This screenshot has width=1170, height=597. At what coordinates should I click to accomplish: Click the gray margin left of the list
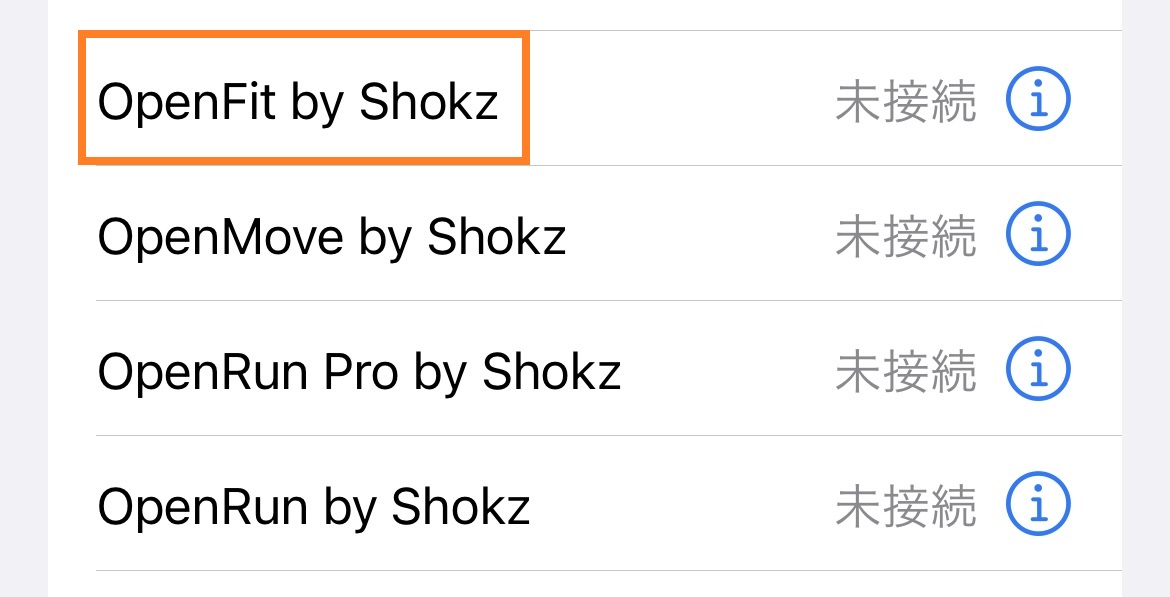23,300
